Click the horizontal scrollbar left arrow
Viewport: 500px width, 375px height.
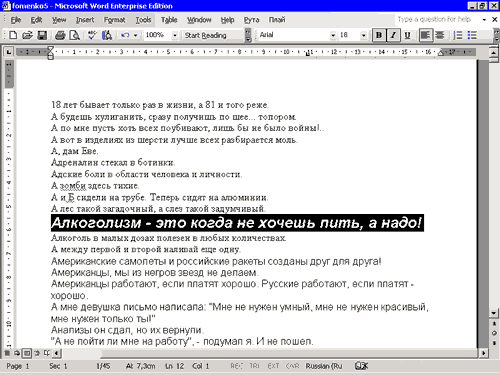[57, 353]
